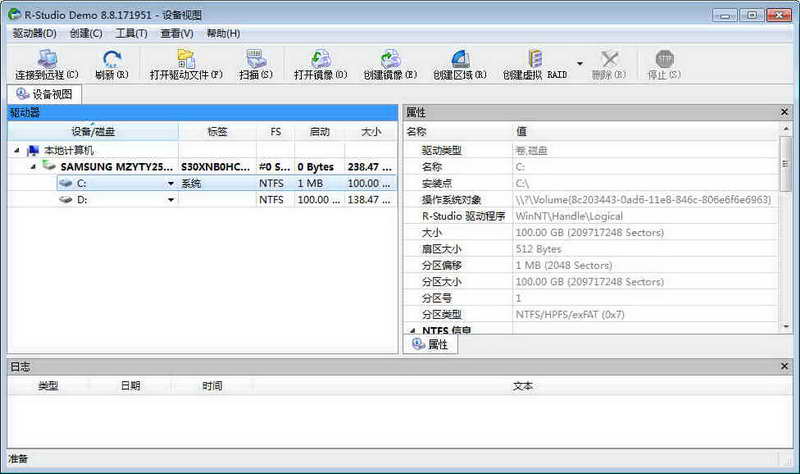Screen dimensions: 800x474
Task: Click the 设备视图 tab icon
Action: coord(22,94)
